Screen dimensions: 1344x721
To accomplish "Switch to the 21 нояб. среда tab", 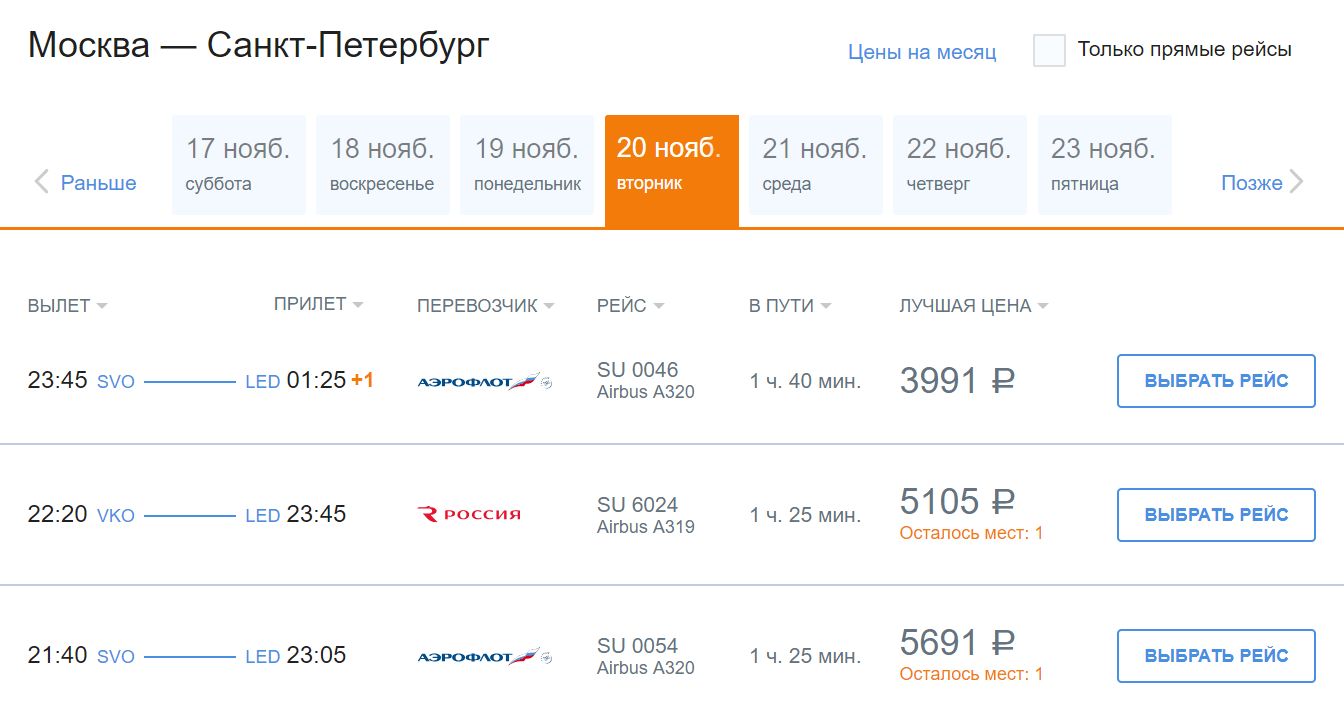I will click(x=815, y=165).
